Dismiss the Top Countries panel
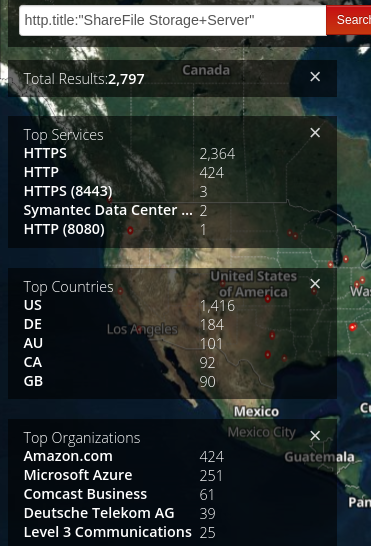This screenshot has width=371, height=546. coord(315,284)
